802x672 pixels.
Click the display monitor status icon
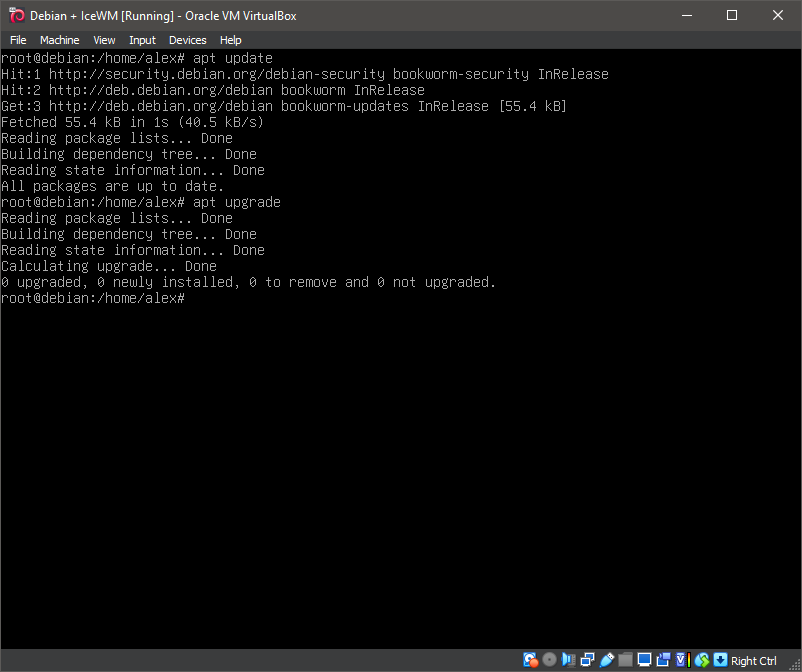click(644, 660)
